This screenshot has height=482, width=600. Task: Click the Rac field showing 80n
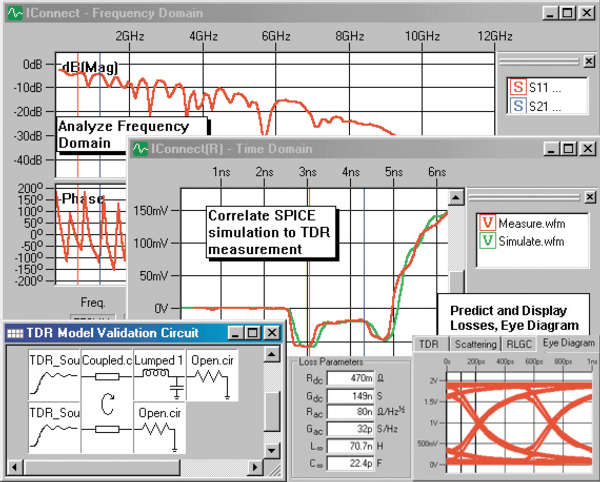click(350, 412)
